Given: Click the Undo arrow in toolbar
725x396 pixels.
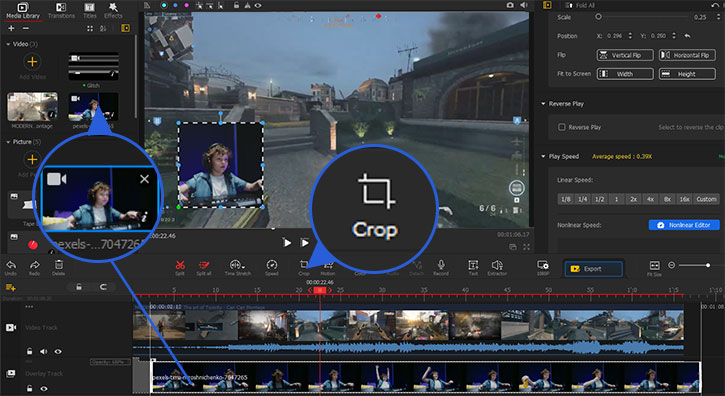Looking at the screenshot, I should pyautogui.click(x=11, y=265).
